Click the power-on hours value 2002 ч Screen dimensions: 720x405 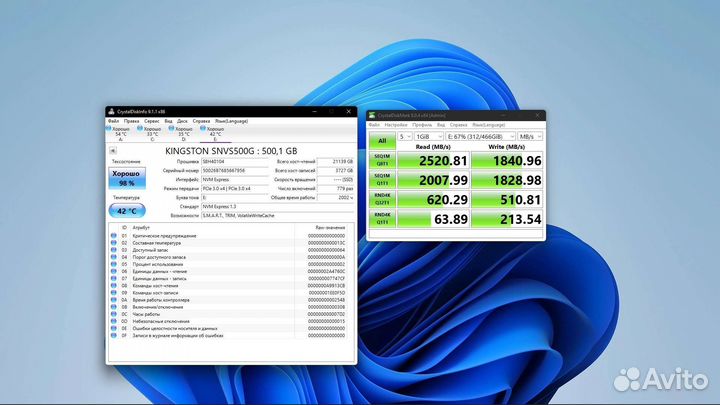click(336, 197)
